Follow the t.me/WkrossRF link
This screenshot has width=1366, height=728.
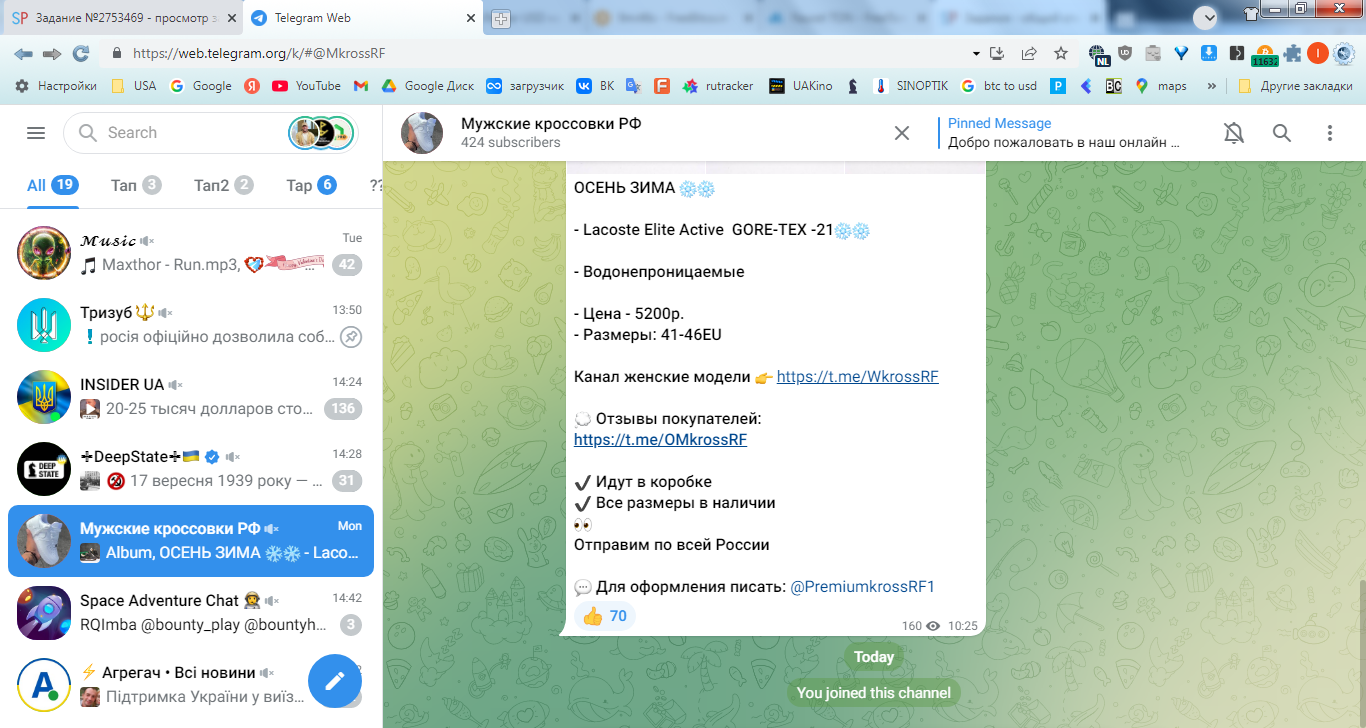(x=857, y=377)
